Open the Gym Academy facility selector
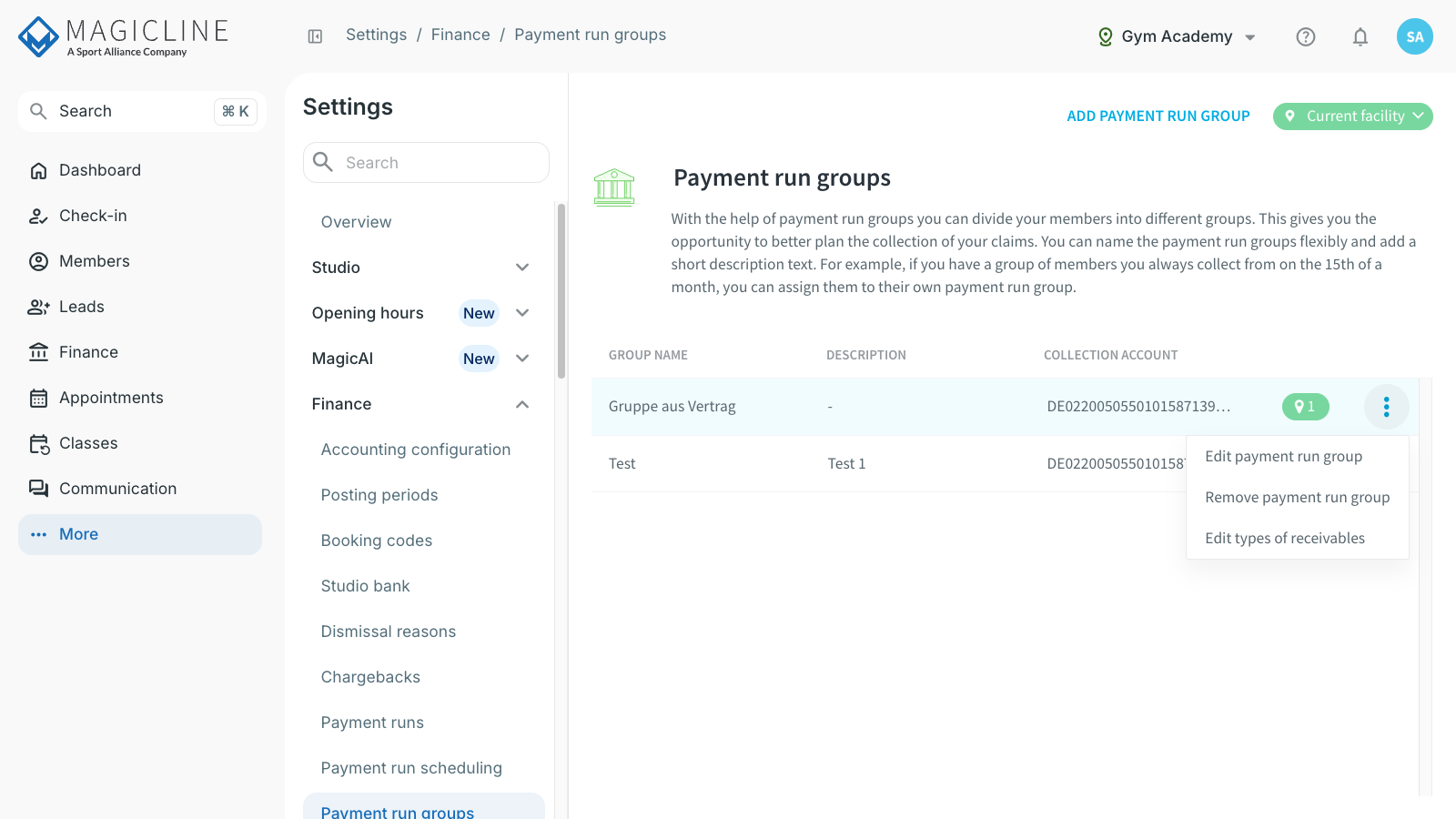1456x819 pixels. [1177, 36]
